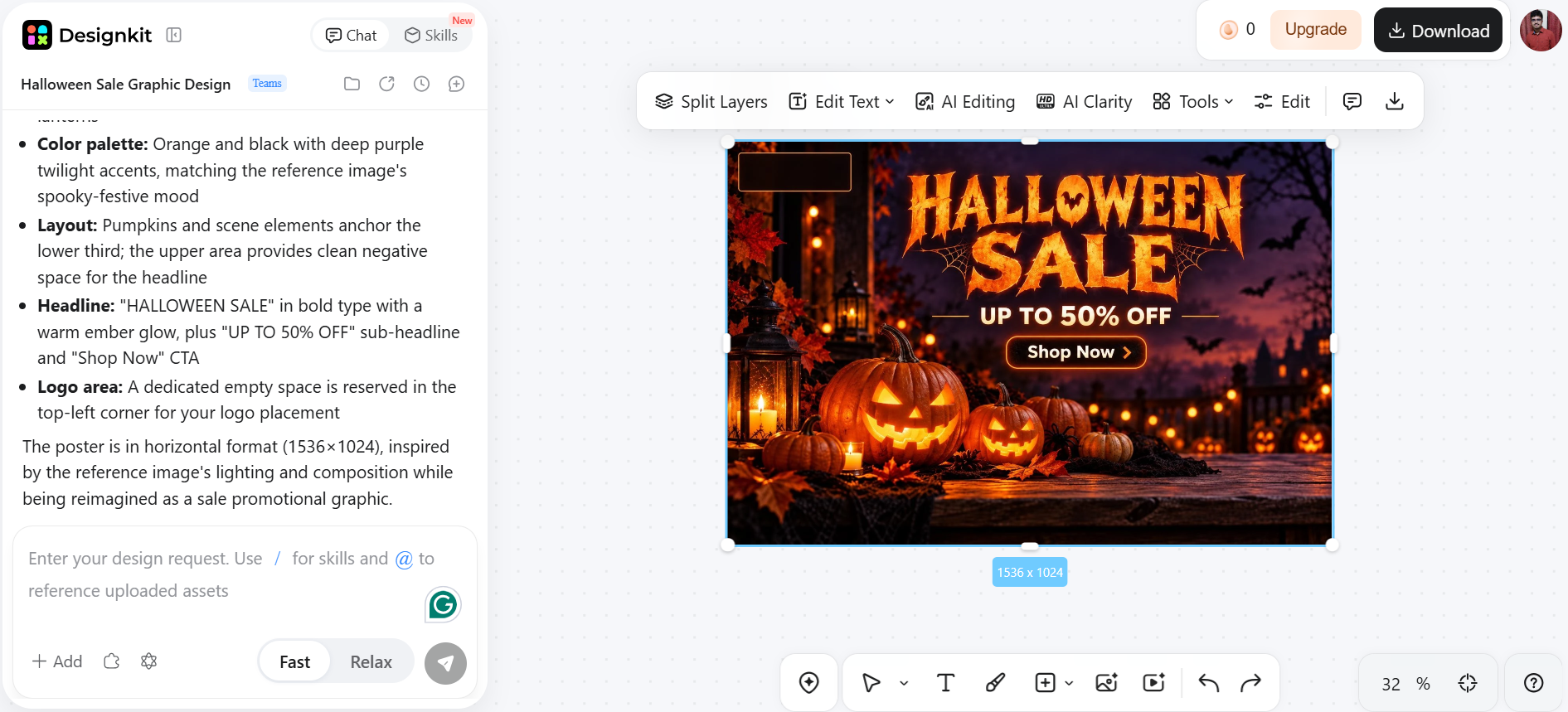Click the comment icon in image toolbar
This screenshot has height=712, width=1568.
click(1352, 101)
